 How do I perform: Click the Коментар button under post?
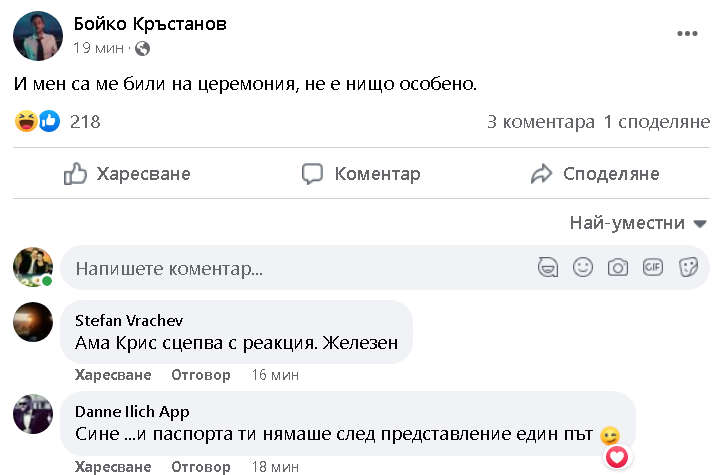tap(362, 174)
